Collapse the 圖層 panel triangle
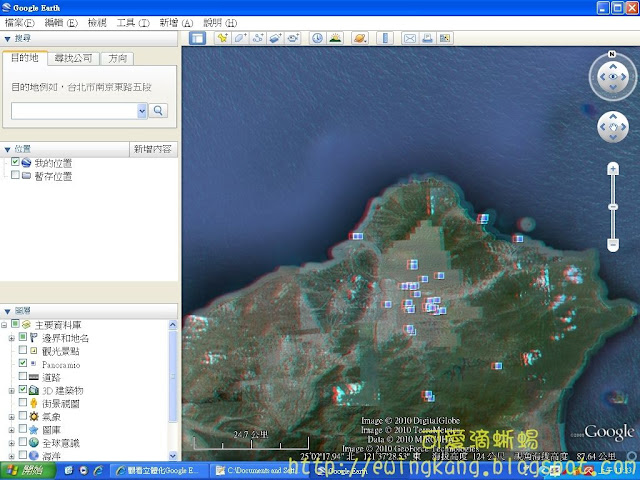Image resolution: width=640 pixels, height=480 pixels. [x=7, y=311]
